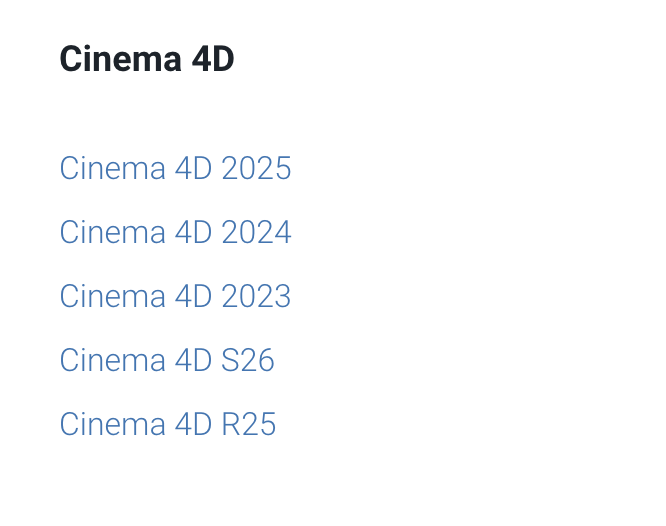Choose the oldest listed version, R25
666x526 pixels.
pyautogui.click(x=168, y=424)
